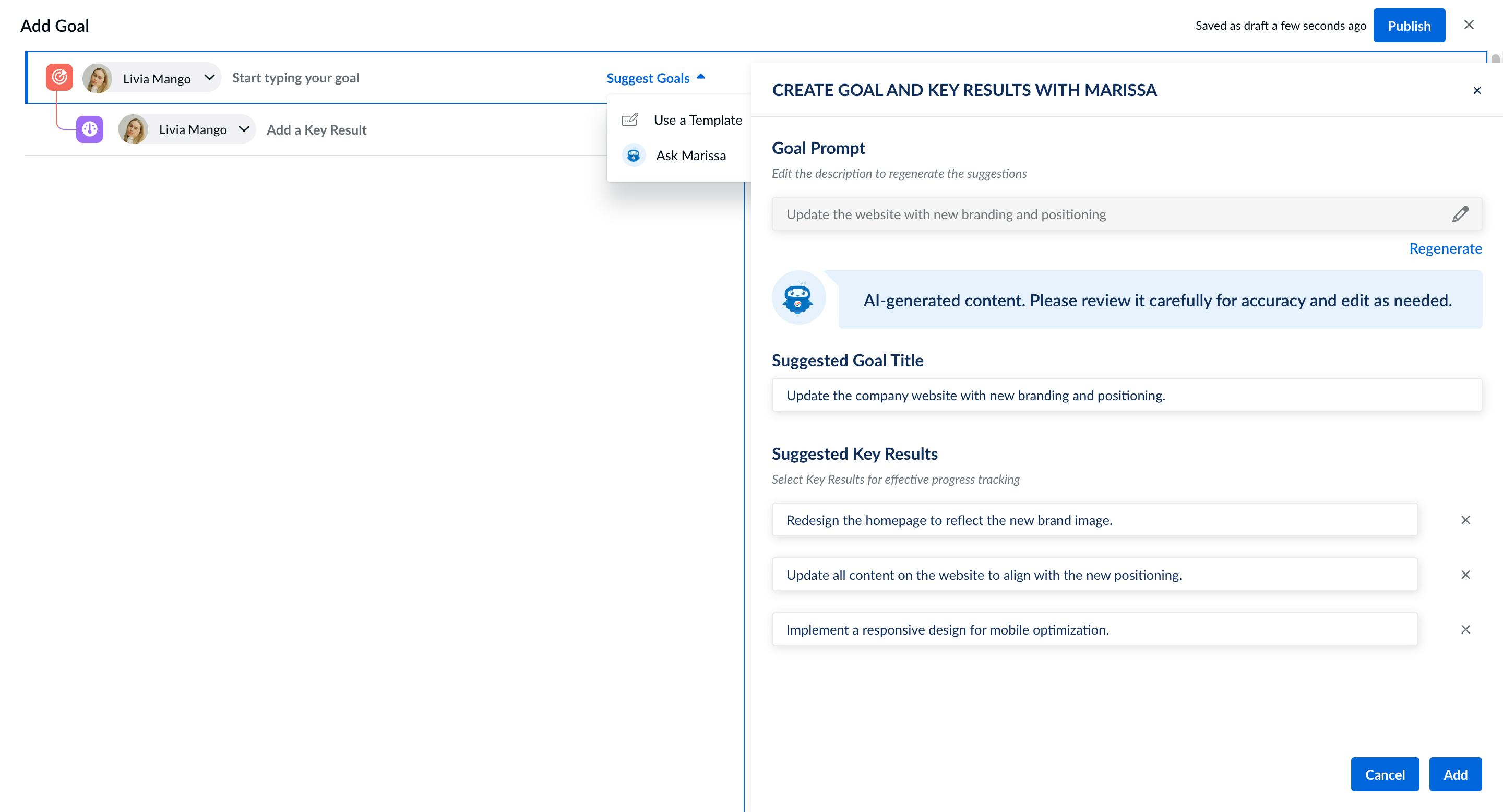
Task: Select Ask Marissa from the suggestions menu
Action: pyautogui.click(x=691, y=155)
